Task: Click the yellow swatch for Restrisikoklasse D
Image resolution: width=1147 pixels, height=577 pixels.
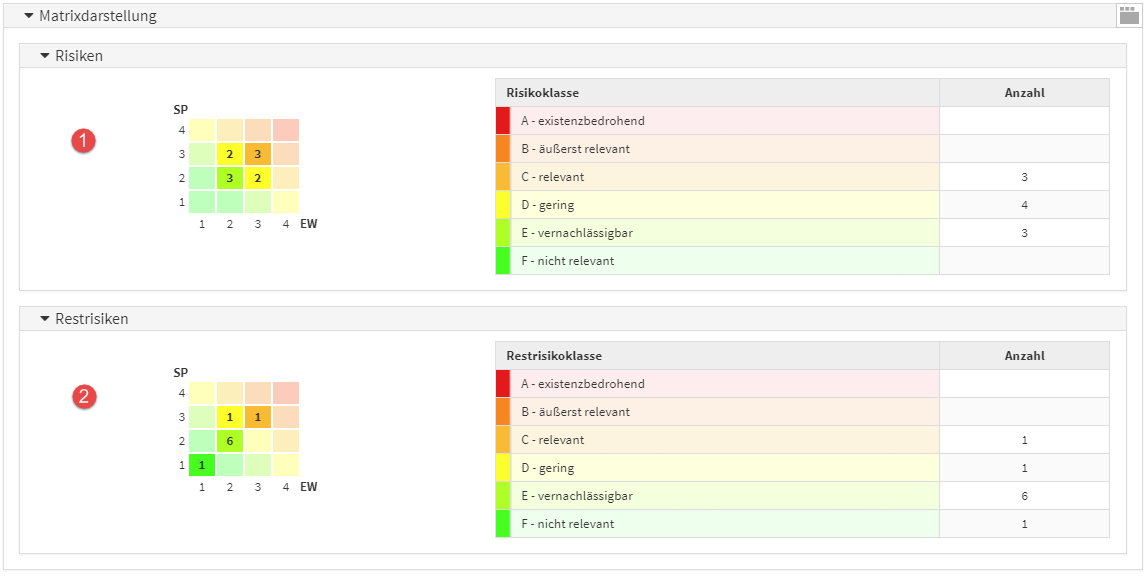Action: pos(503,468)
